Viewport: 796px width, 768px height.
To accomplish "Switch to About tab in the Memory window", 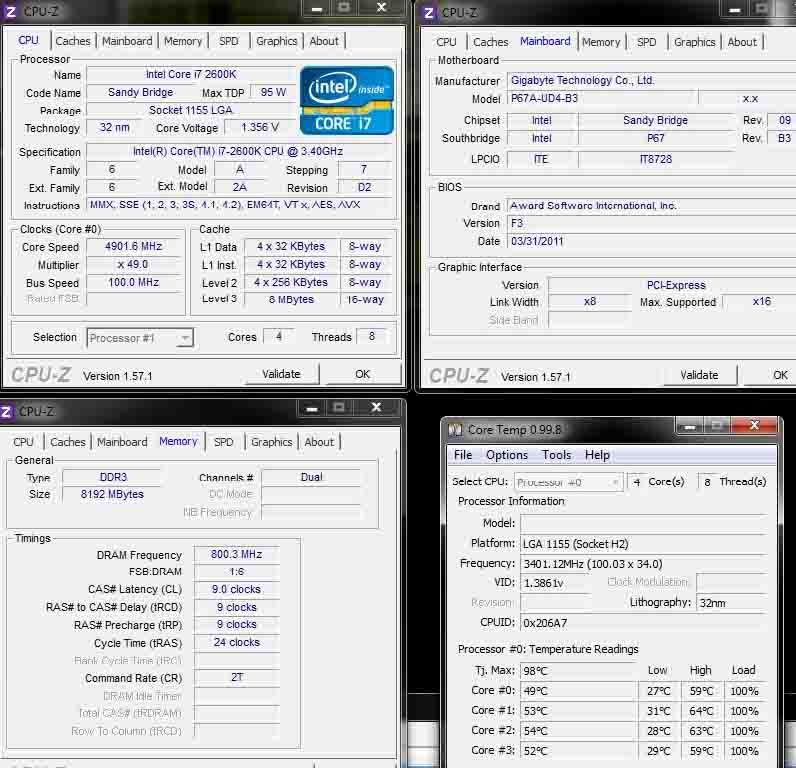I will click(319, 442).
